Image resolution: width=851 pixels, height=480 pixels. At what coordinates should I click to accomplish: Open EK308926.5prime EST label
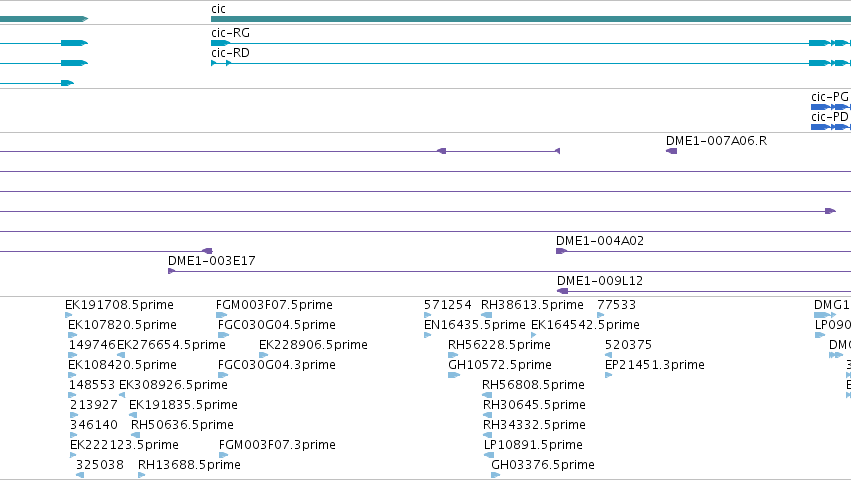pyautogui.click(x=173, y=385)
